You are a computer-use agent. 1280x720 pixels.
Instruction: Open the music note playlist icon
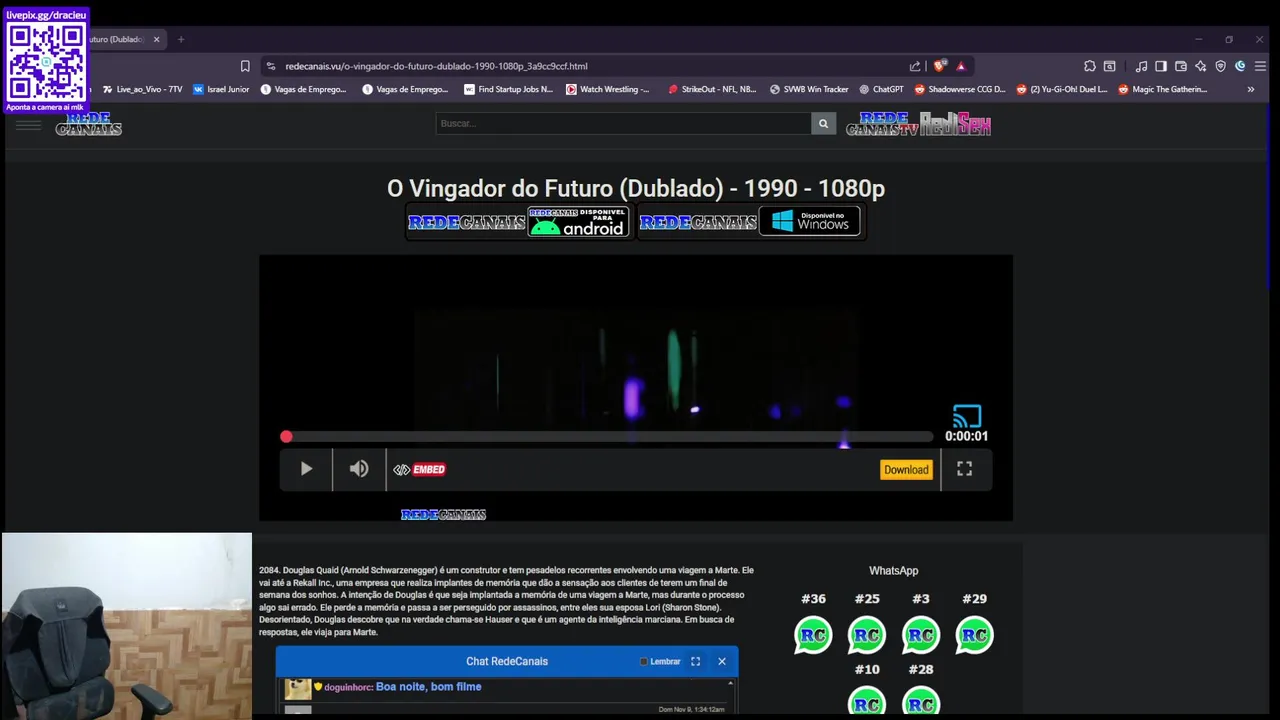[x=1141, y=66]
